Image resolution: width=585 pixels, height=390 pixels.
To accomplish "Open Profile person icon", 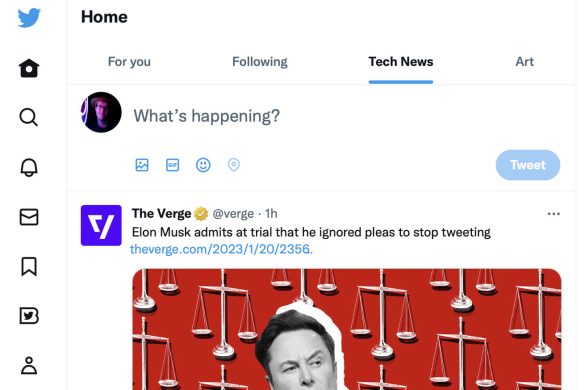I will pos(29,365).
